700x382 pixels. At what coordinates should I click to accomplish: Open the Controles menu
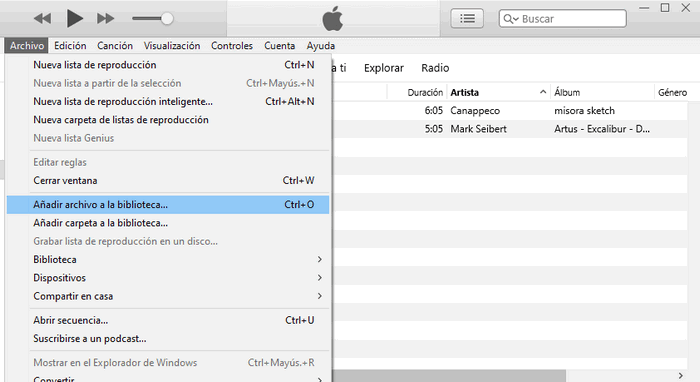(x=232, y=46)
